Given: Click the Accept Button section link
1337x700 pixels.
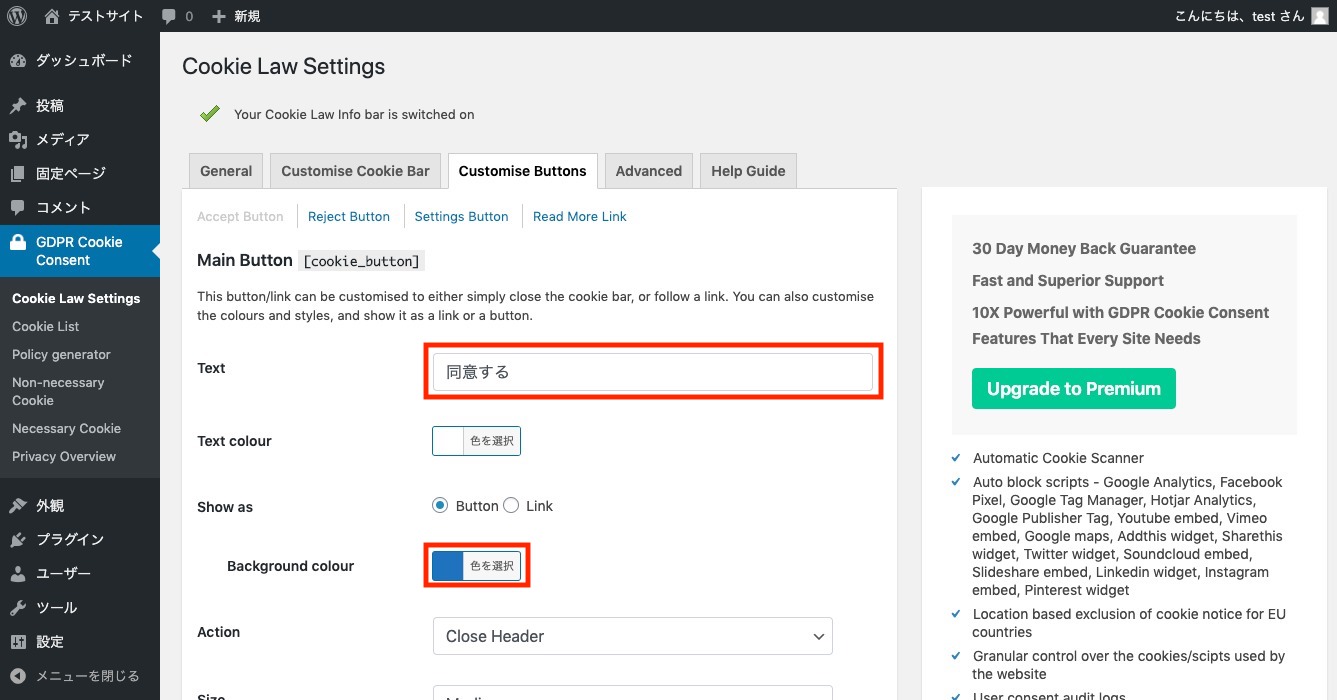Looking at the screenshot, I should [240, 216].
